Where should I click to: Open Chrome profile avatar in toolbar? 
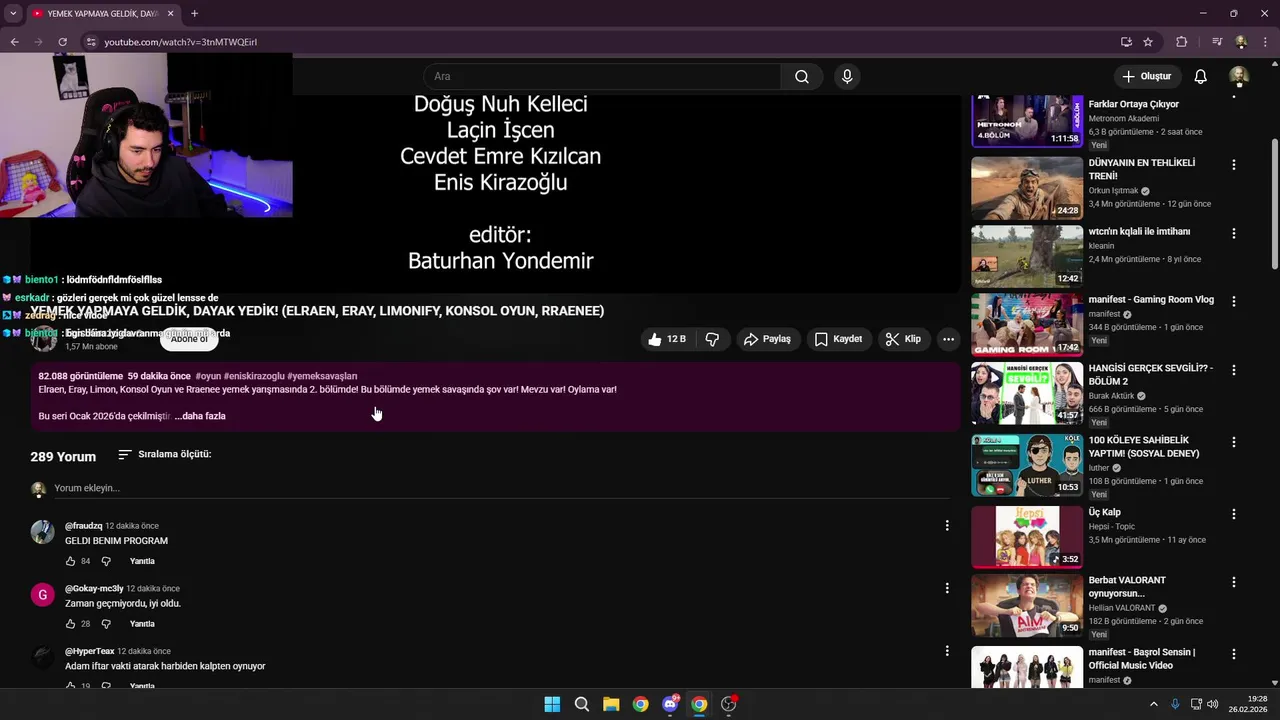click(x=1241, y=42)
